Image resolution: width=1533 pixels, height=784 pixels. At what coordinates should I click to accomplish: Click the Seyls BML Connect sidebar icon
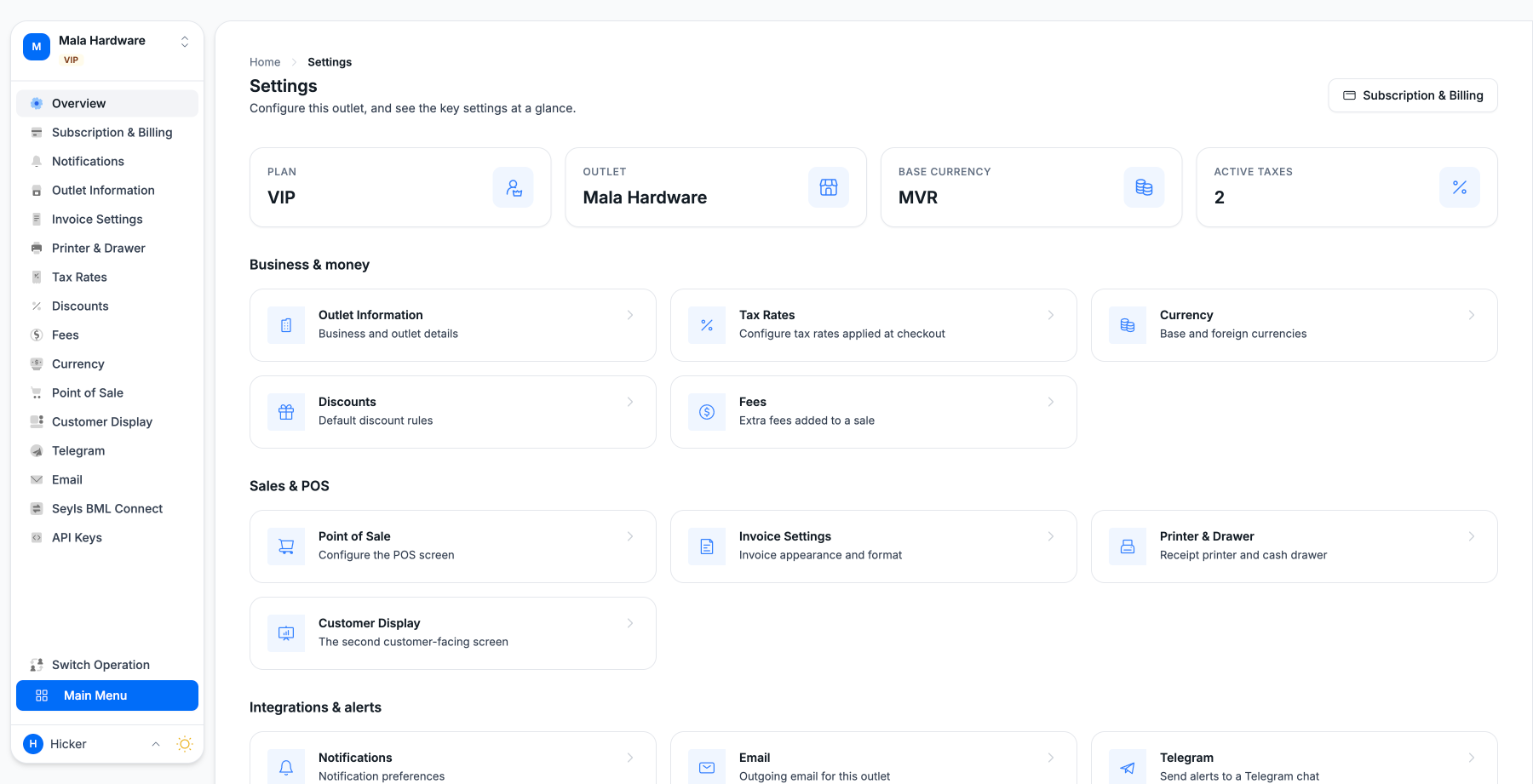[x=36, y=509]
